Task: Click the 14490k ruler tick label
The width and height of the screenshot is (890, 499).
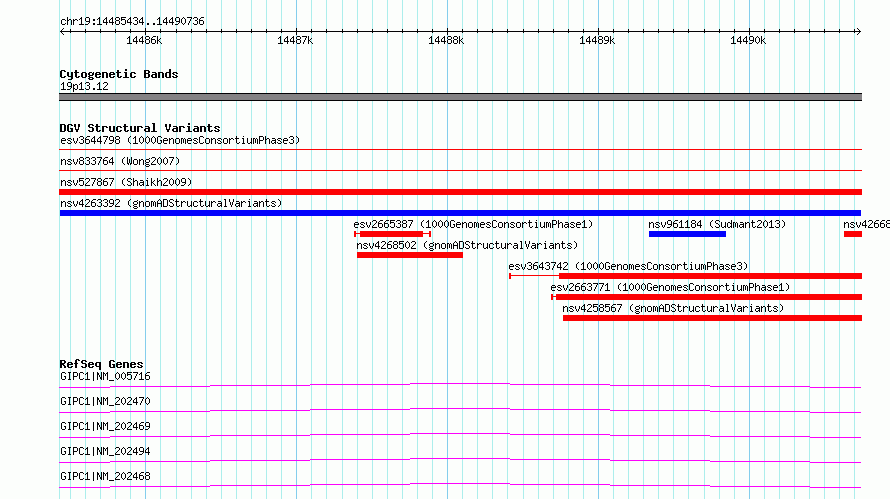Action: point(748,40)
